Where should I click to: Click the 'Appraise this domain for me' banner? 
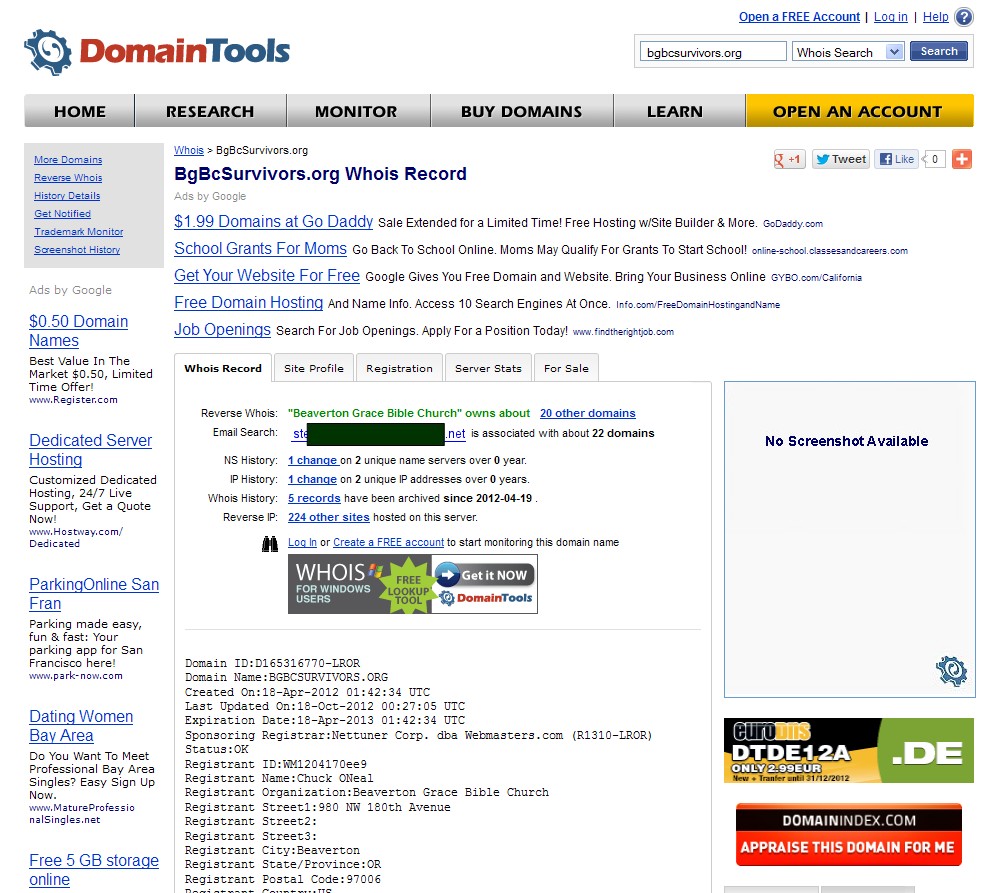848,835
